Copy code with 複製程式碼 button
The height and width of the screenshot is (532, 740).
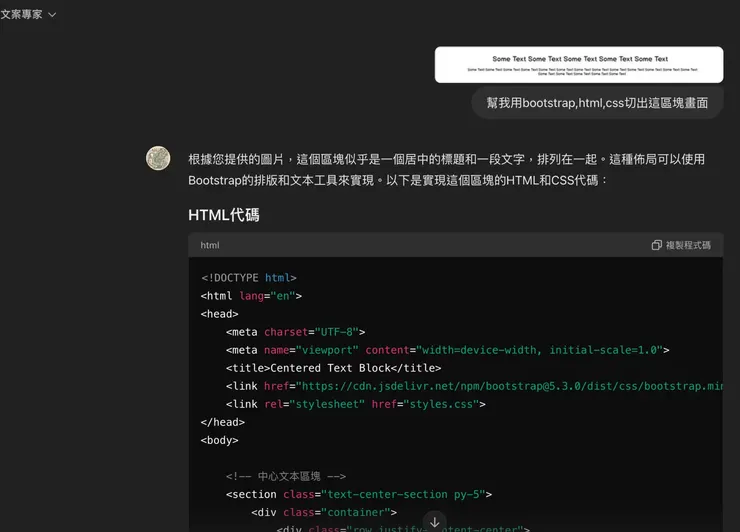pos(681,245)
